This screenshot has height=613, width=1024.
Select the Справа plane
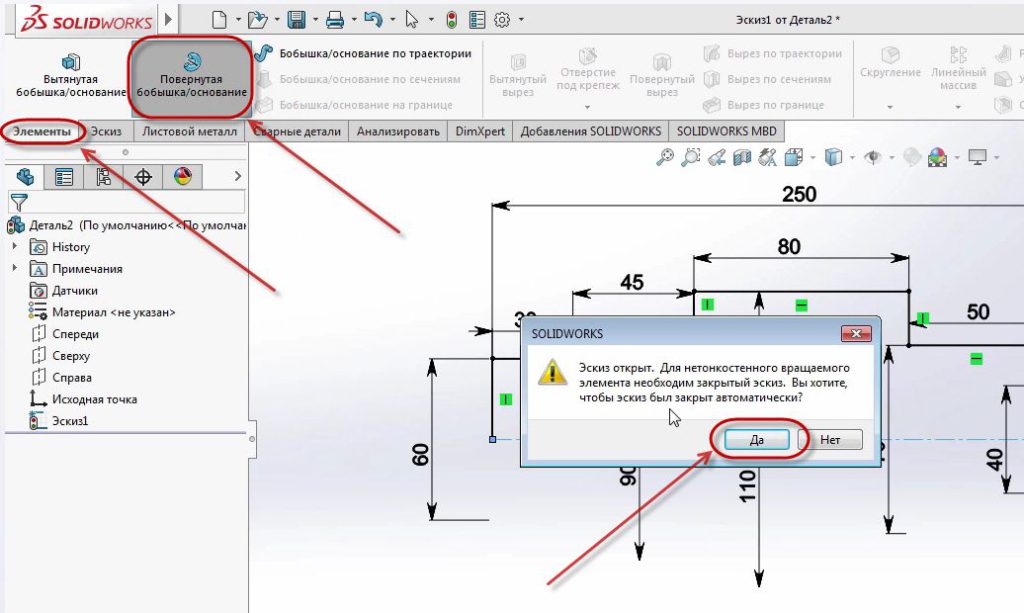tap(61, 377)
